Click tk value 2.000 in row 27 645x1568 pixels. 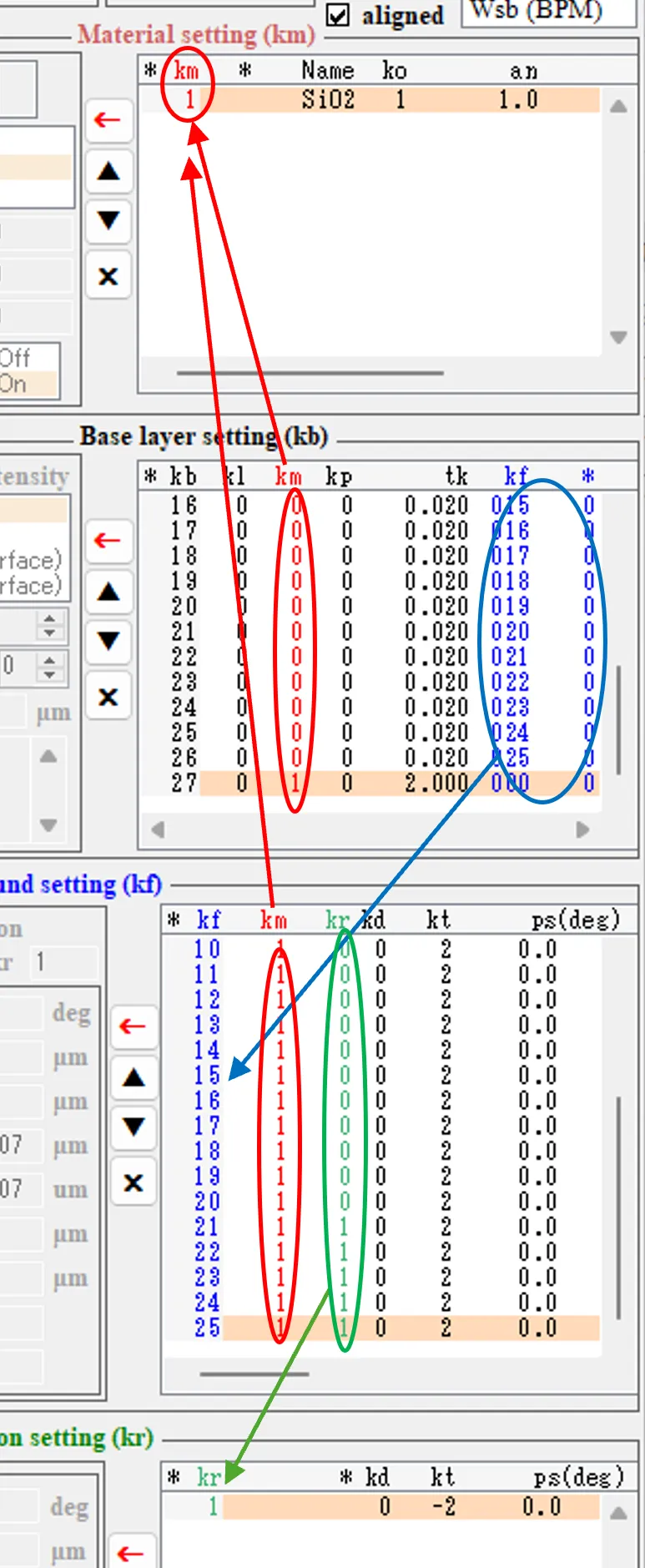pyautogui.click(x=436, y=783)
